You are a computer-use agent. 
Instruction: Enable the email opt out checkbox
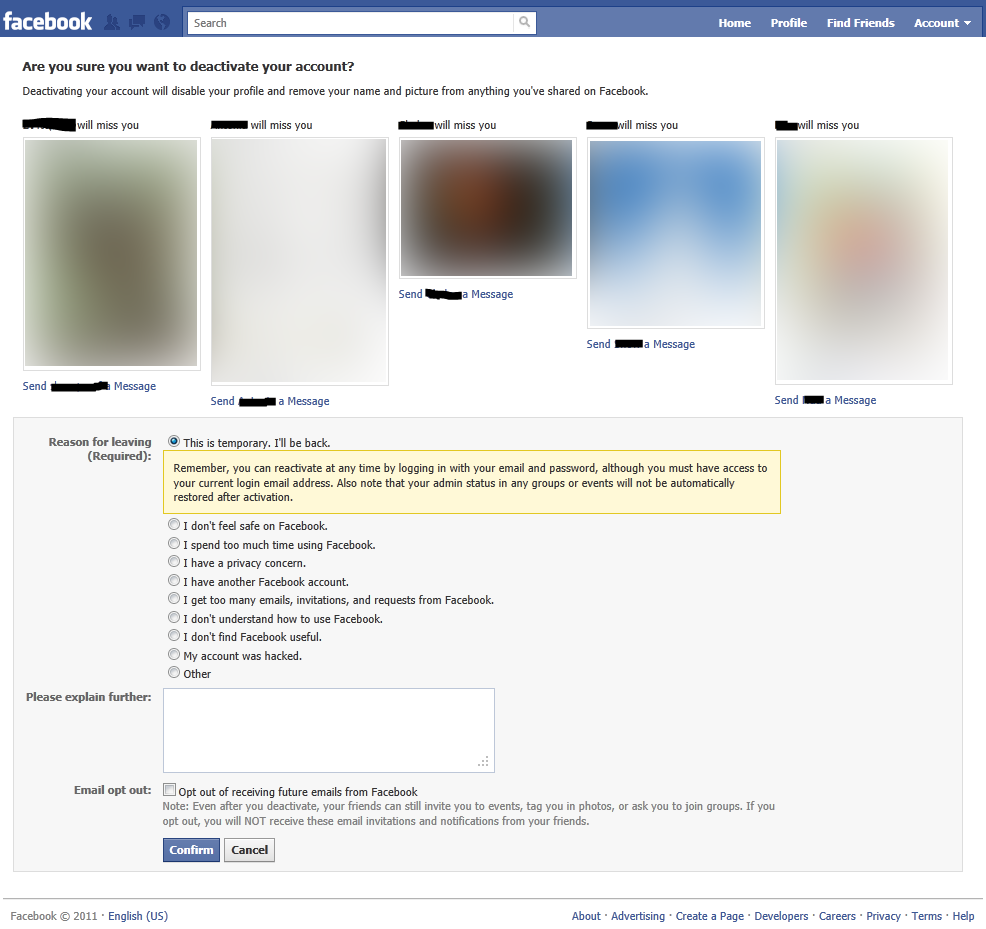(170, 789)
